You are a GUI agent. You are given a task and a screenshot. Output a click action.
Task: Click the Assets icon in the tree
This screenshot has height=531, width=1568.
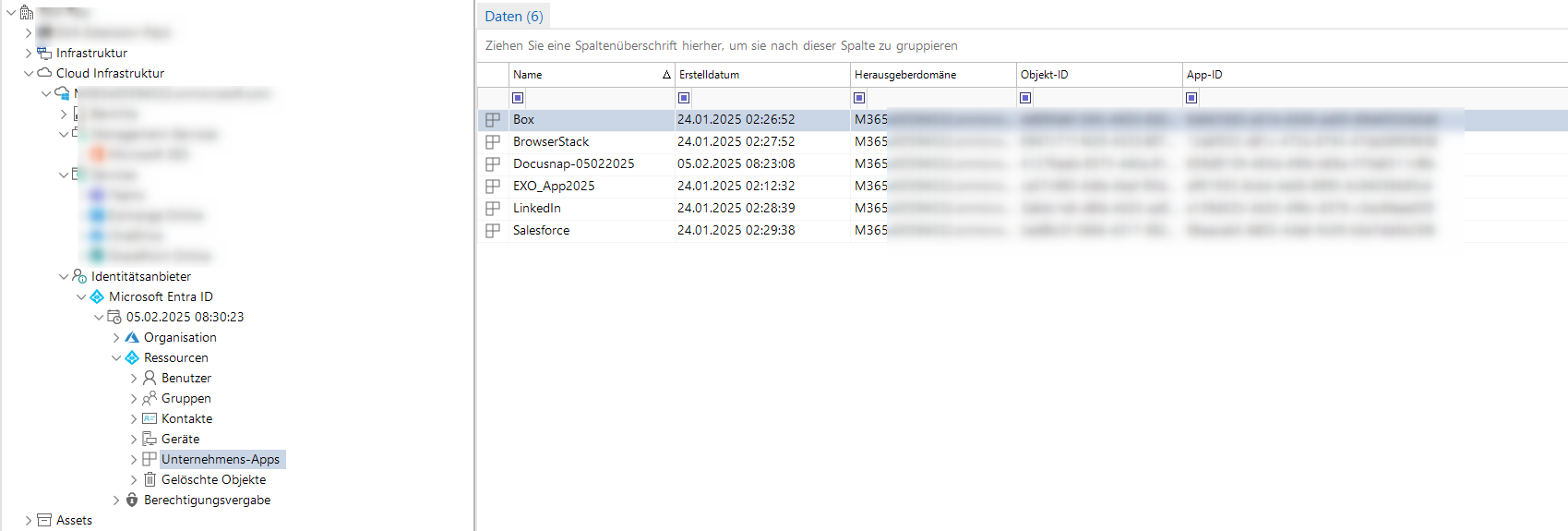[x=43, y=520]
